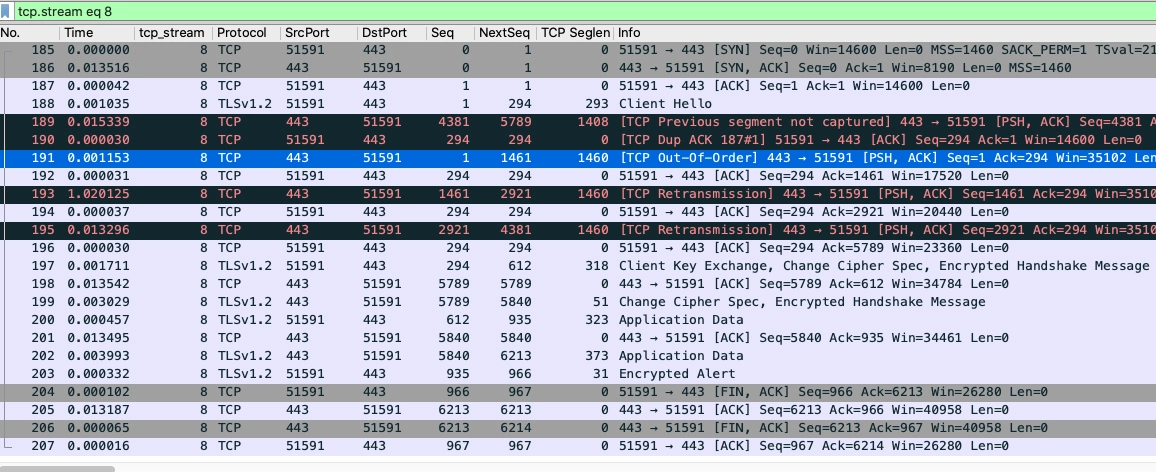The image size is (1156, 472).
Task: Sort packets by SrcPort column
Action: (x=319, y=32)
